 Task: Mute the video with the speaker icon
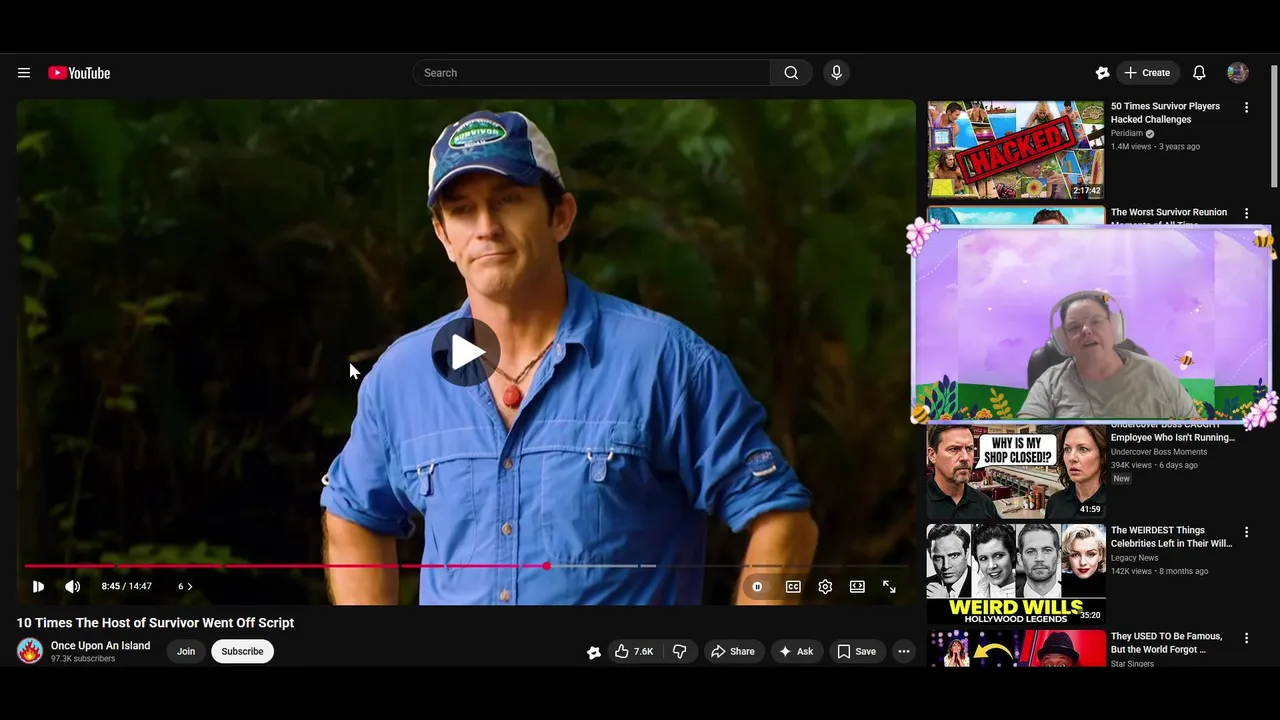click(72, 587)
